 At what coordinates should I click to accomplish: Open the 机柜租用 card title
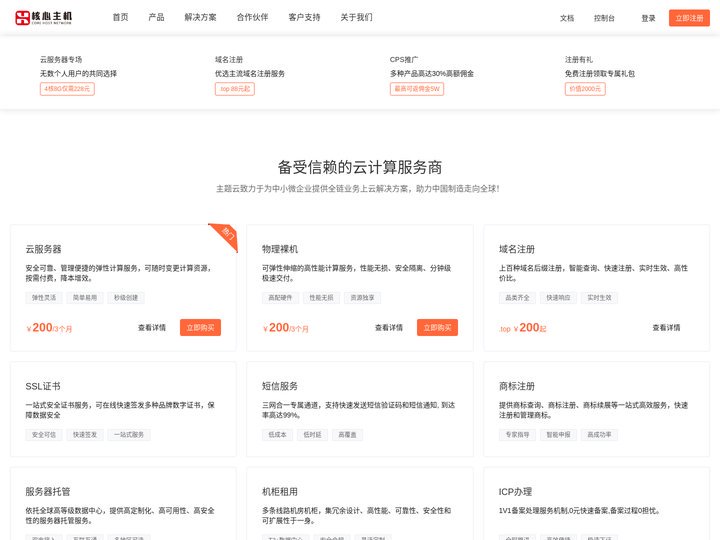[280, 491]
